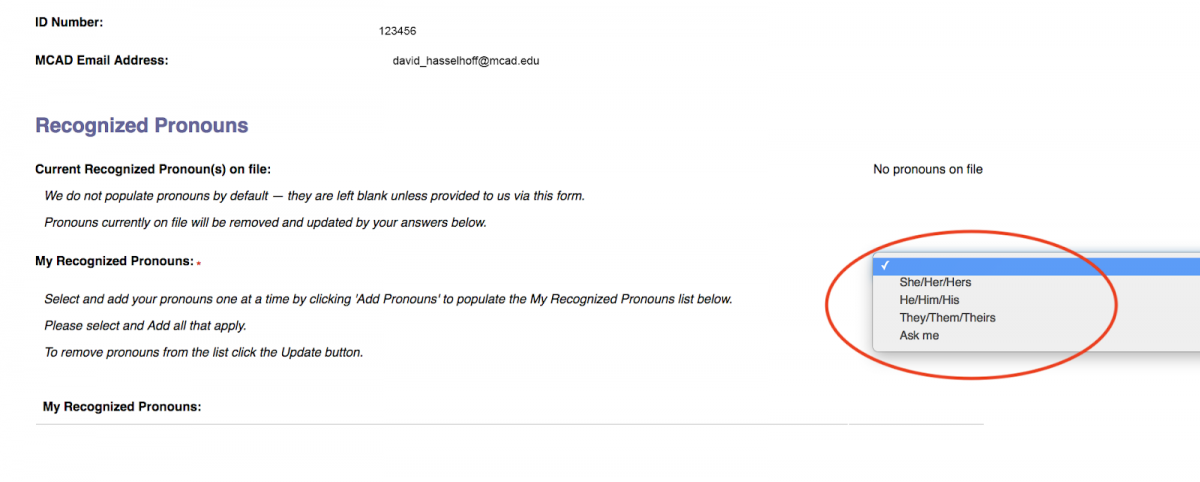Pick They/Them/Theirs from the open list
Image resolution: width=1200 pixels, height=482 pixels.
tap(1036, 318)
